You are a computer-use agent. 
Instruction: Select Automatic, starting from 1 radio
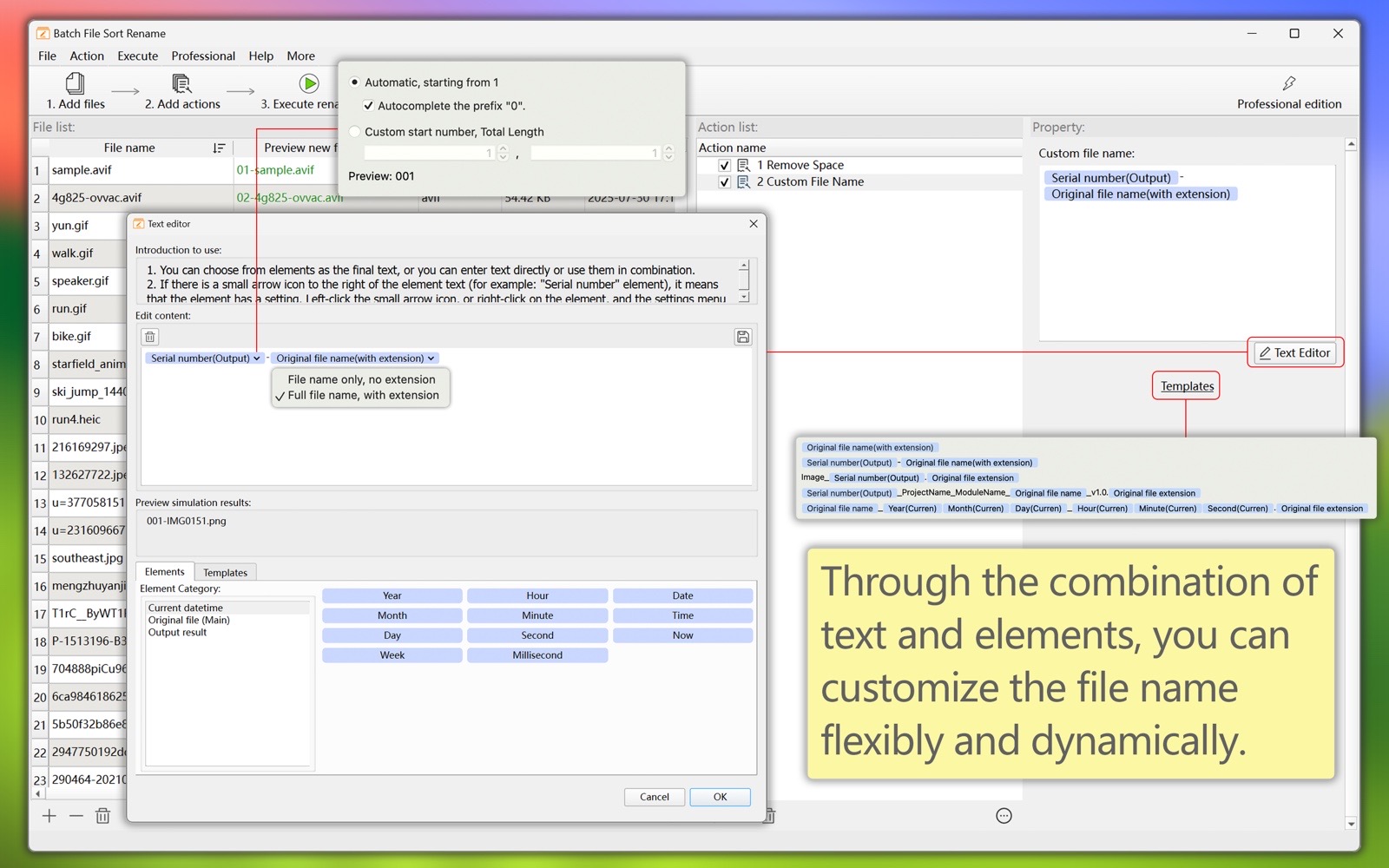pos(355,82)
